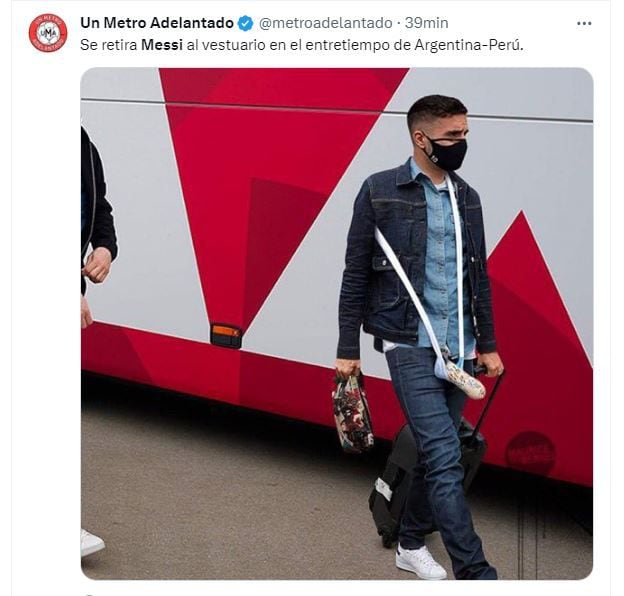Open the Un Metro Adelantado profile avatar
The image size is (624, 596).
pos(48,32)
